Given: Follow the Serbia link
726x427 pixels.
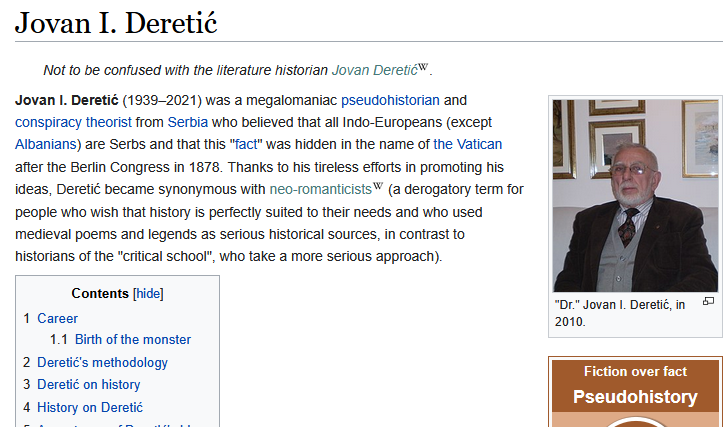Looking at the screenshot, I should (x=187, y=123).
